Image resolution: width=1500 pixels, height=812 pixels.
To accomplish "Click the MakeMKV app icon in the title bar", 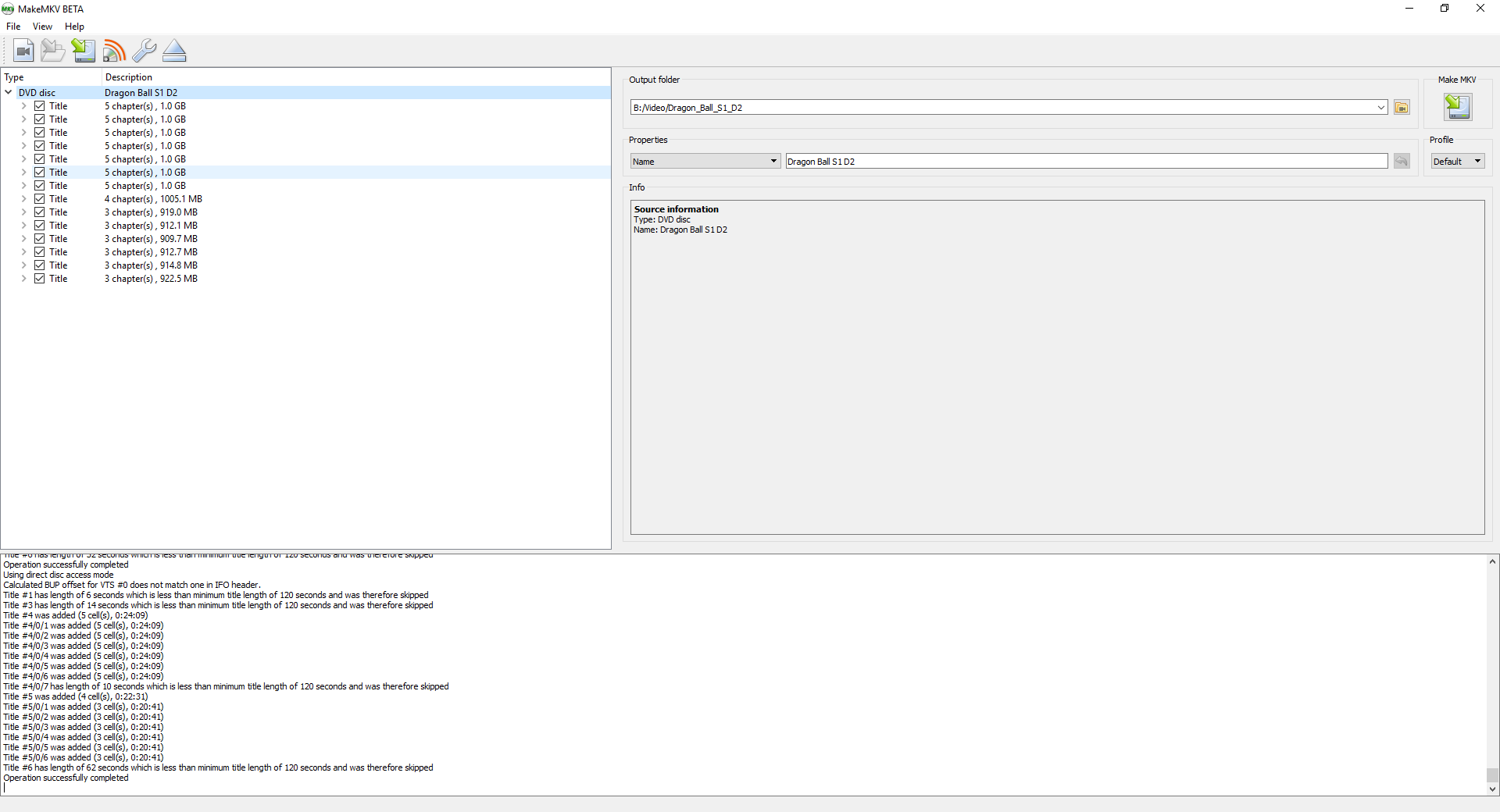I will [8, 9].
